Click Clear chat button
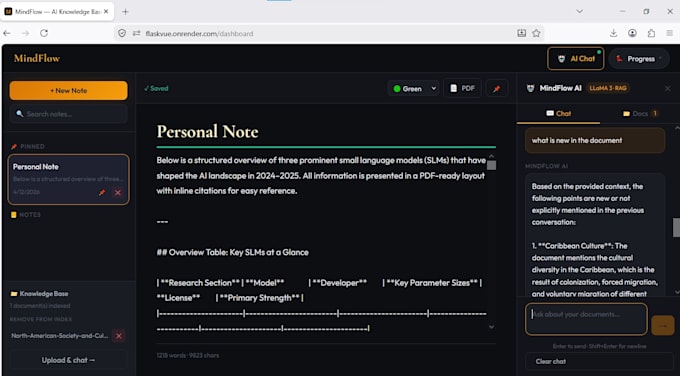Image resolution: width=680 pixels, height=376 pixels. click(x=599, y=361)
